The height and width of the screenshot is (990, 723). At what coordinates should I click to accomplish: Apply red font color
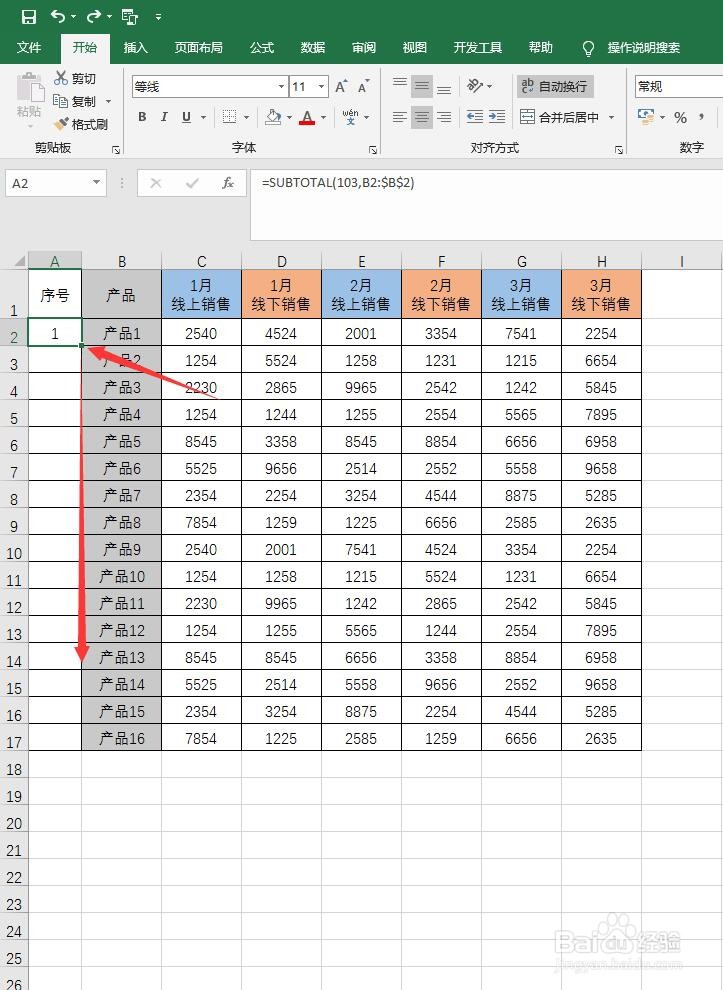point(308,117)
